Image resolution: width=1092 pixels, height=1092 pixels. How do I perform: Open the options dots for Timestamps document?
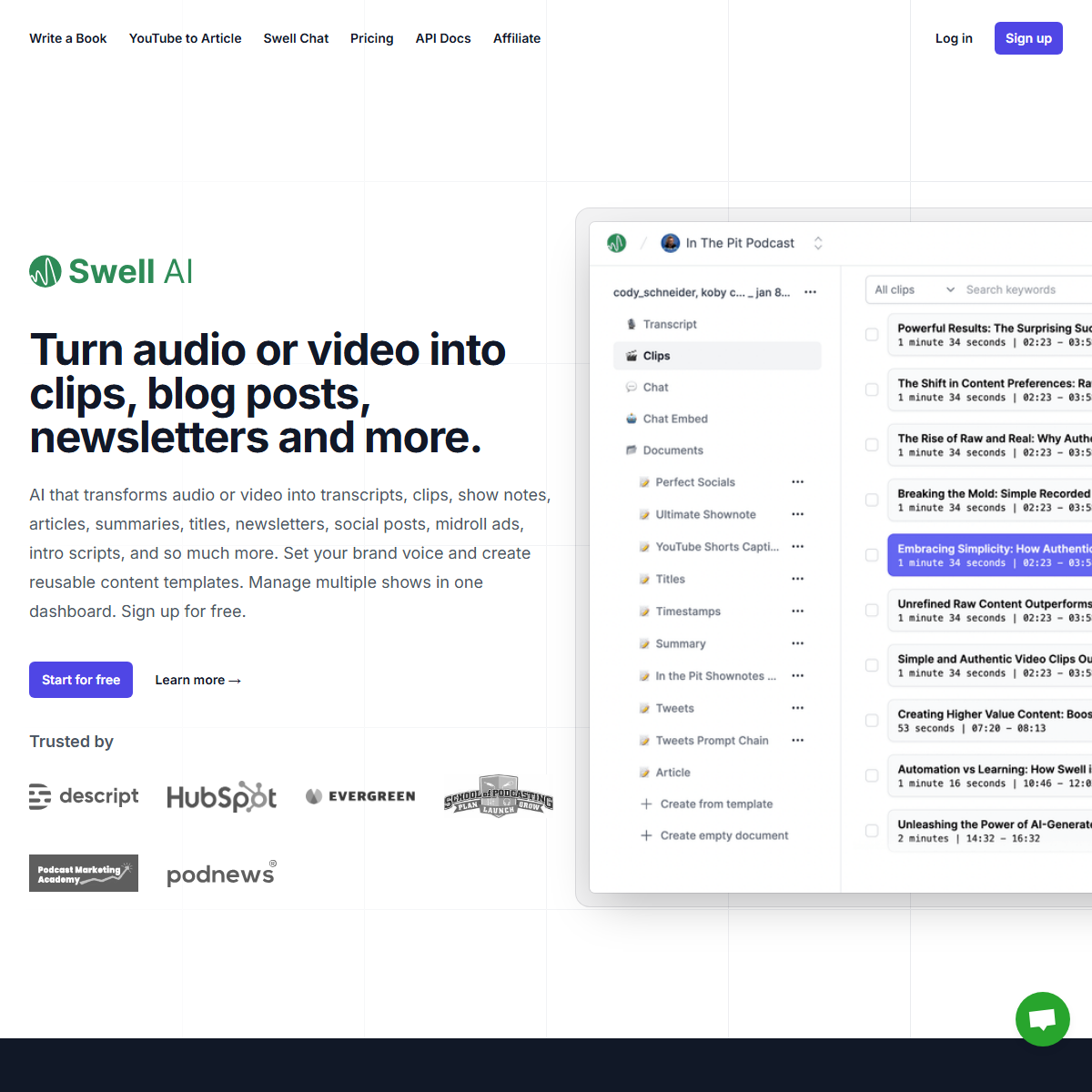pos(798,612)
